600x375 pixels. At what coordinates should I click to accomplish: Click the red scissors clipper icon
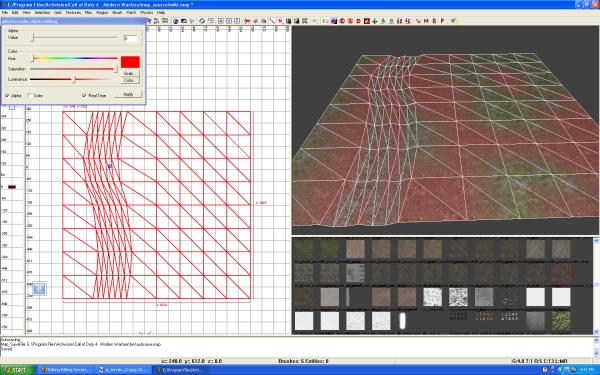click(x=247, y=21)
